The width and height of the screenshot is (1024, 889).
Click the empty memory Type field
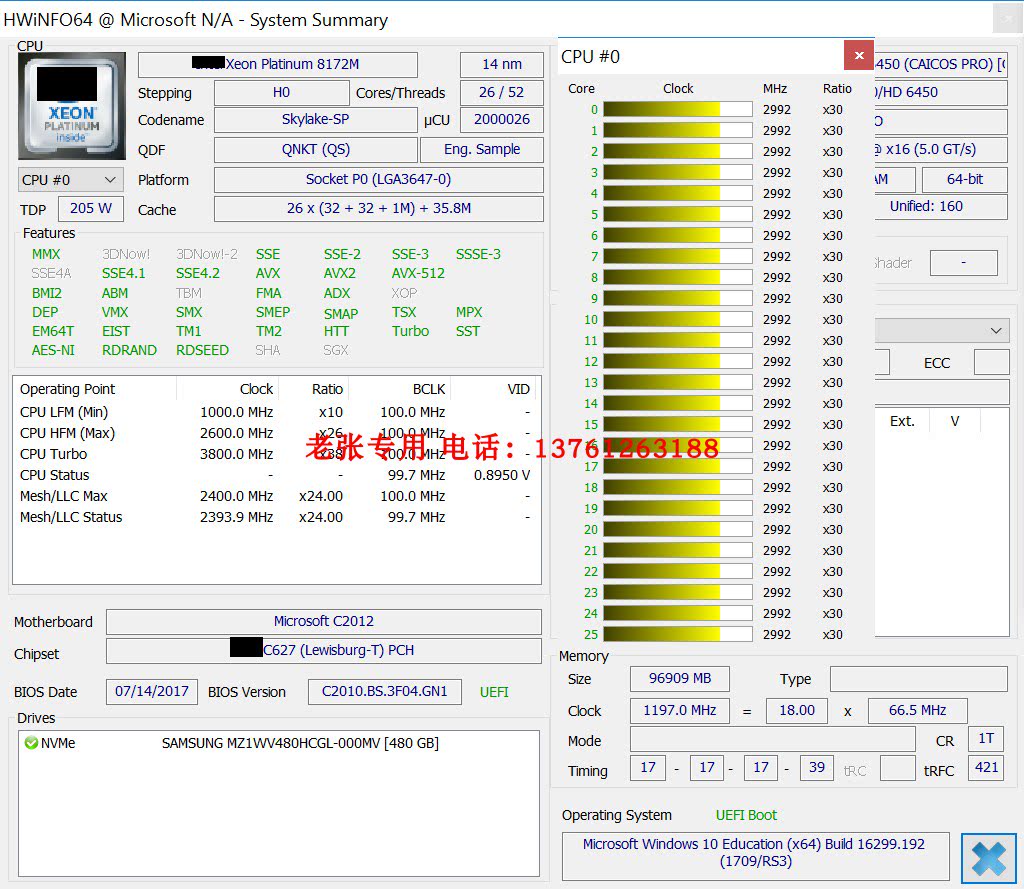coord(919,679)
